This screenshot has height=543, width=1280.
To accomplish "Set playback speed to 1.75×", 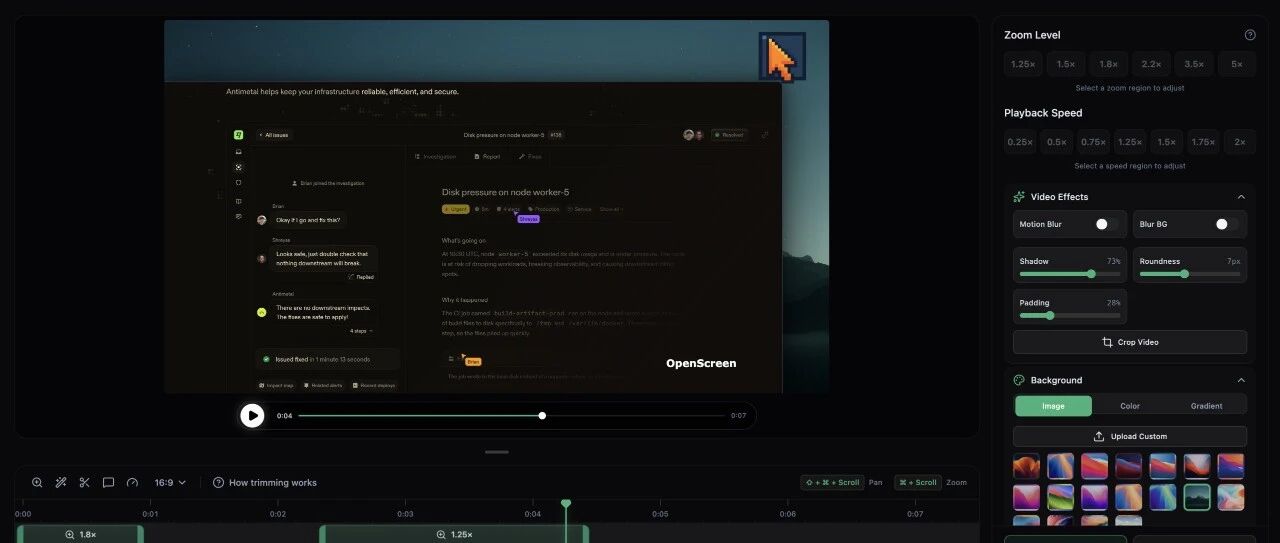I will tap(1203, 142).
